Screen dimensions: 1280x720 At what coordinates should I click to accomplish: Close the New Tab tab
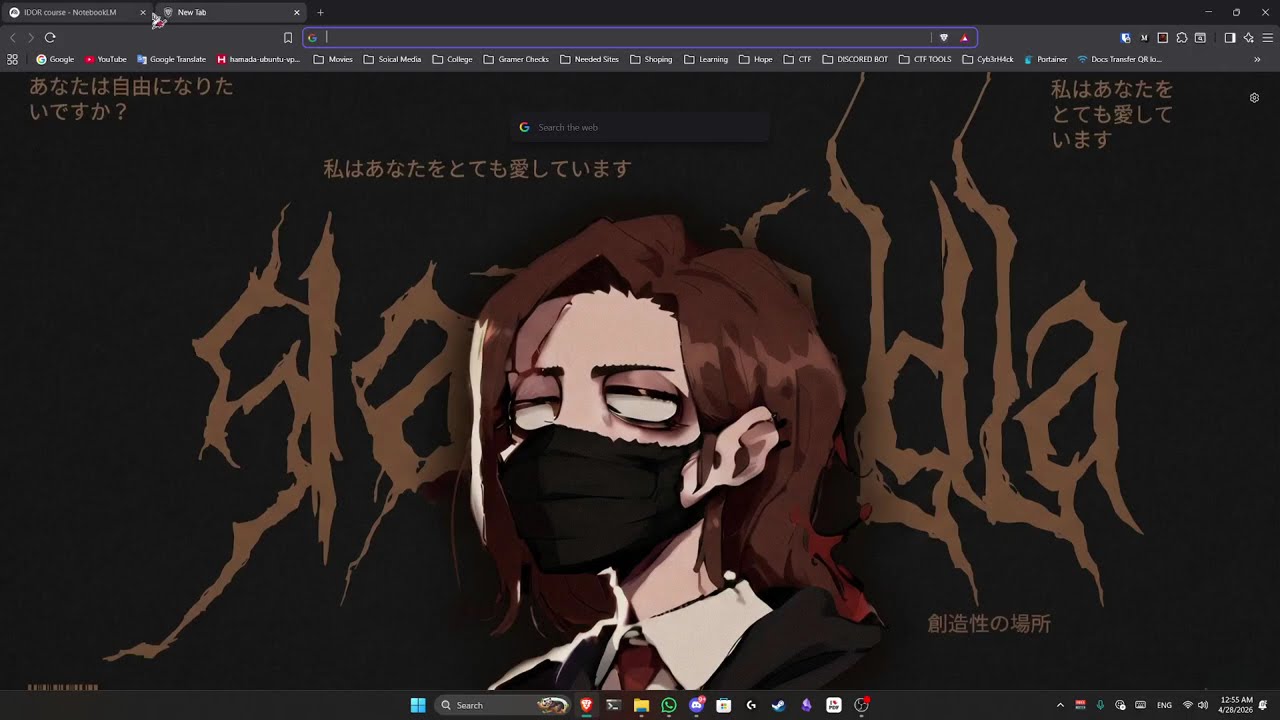pos(296,12)
